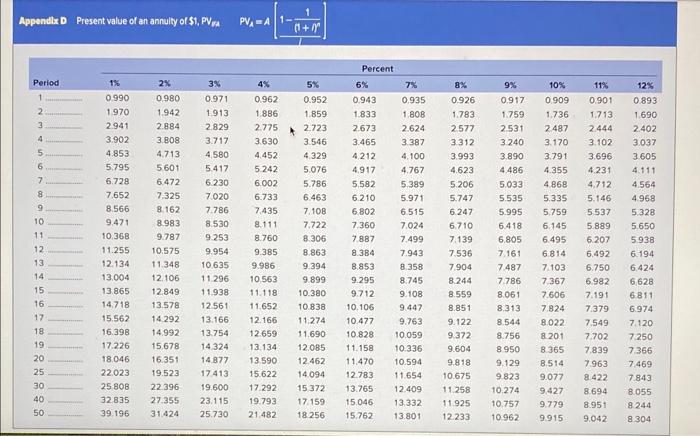Click the value 25.808 in period 30
Viewport: 700px width, 436px height.
click(115, 386)
